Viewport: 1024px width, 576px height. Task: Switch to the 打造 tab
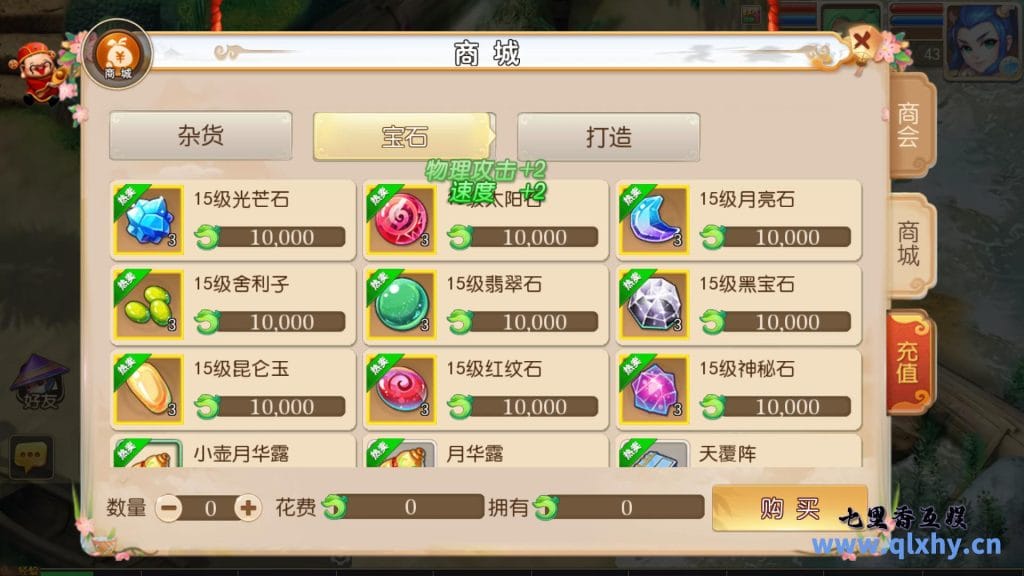(609, 137)
